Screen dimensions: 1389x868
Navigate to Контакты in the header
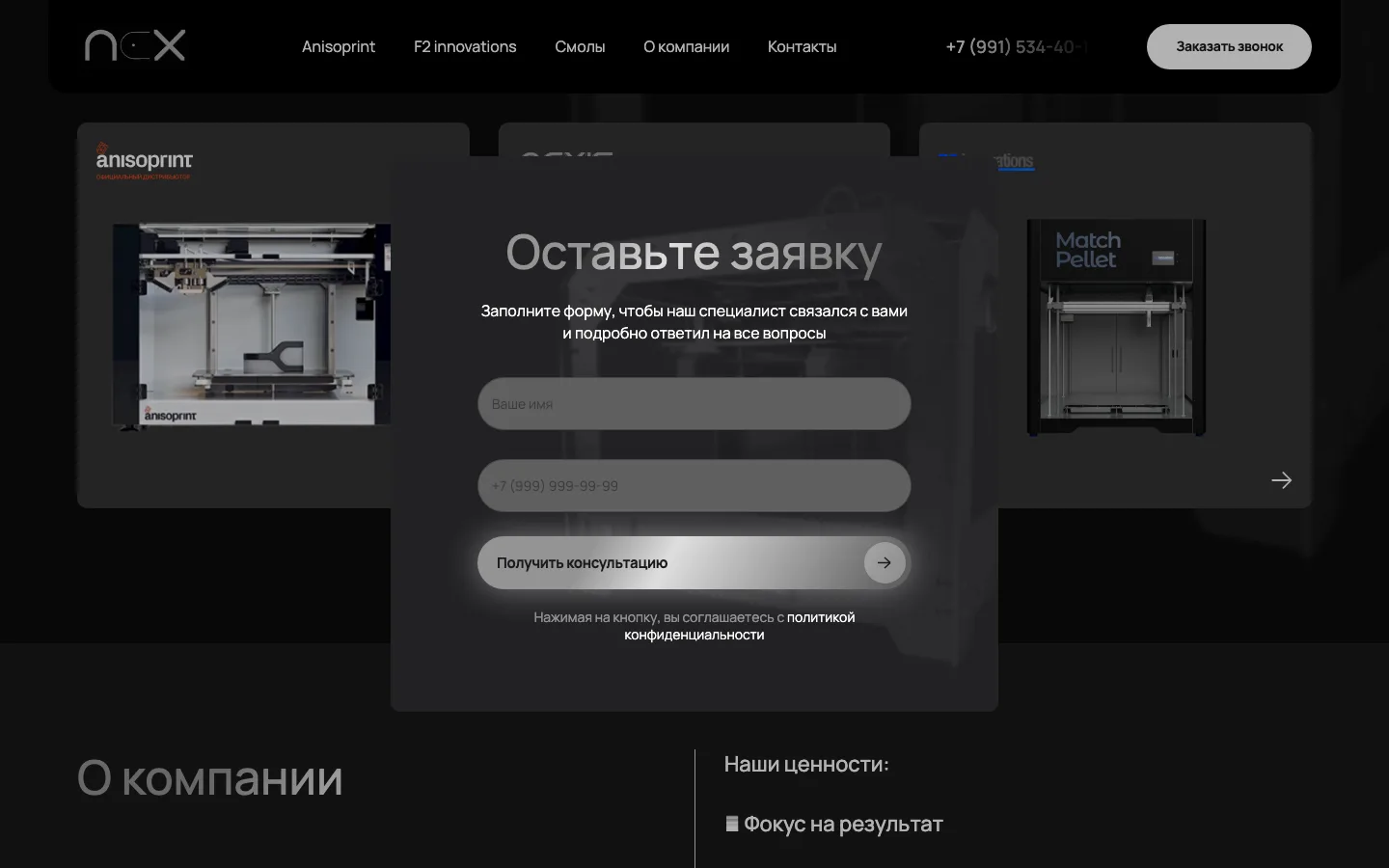click(x=802, y=46)
